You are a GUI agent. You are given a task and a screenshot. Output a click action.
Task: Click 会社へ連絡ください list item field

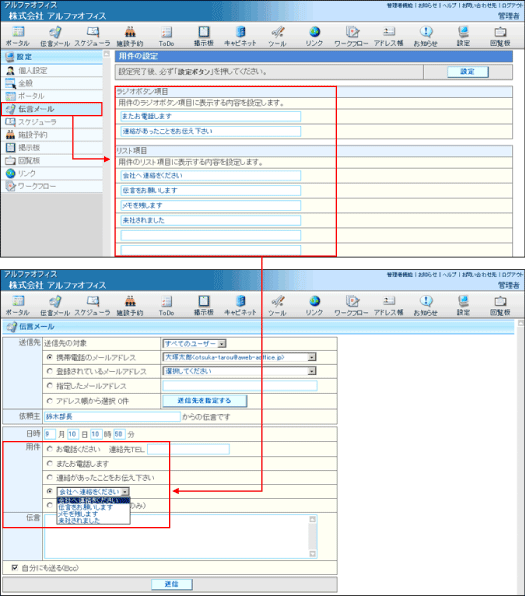[x=211, y=176]
